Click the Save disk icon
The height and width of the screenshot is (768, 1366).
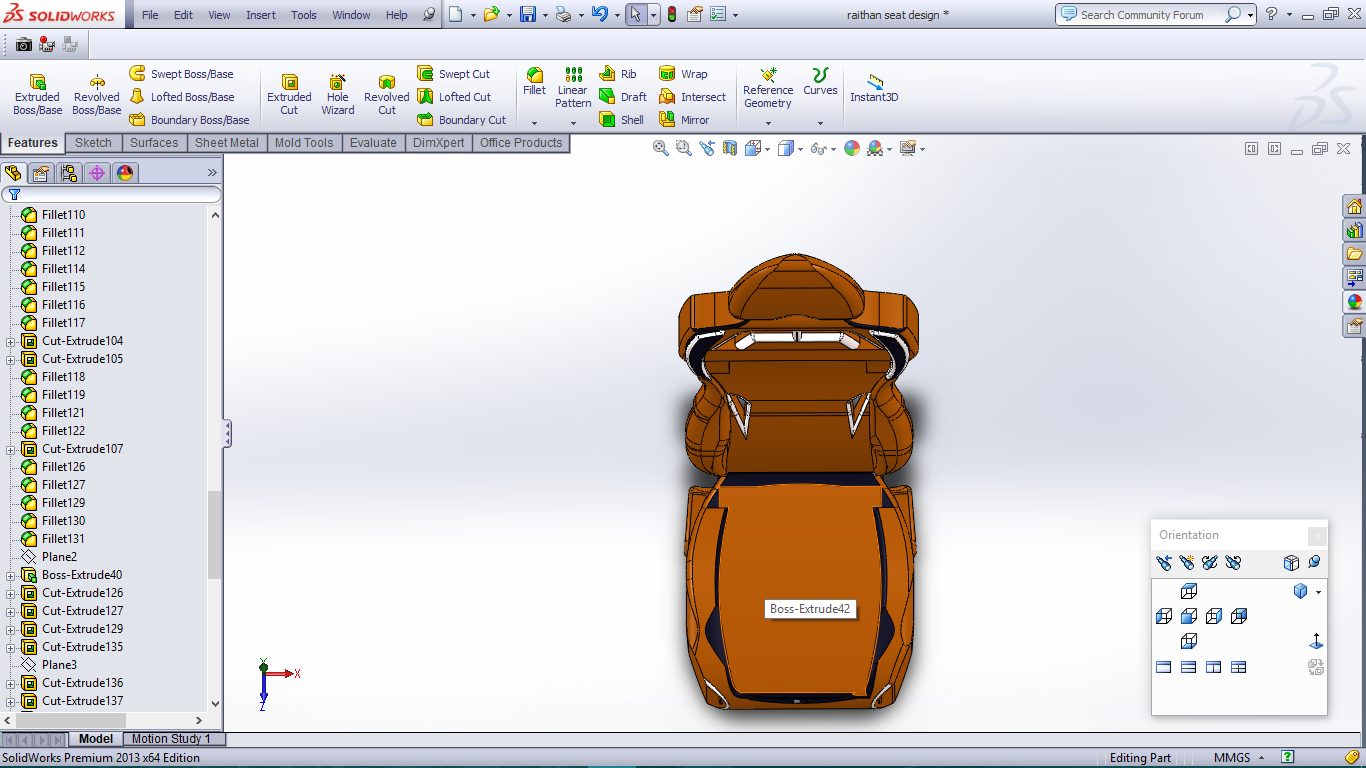(x=527, y=14)
